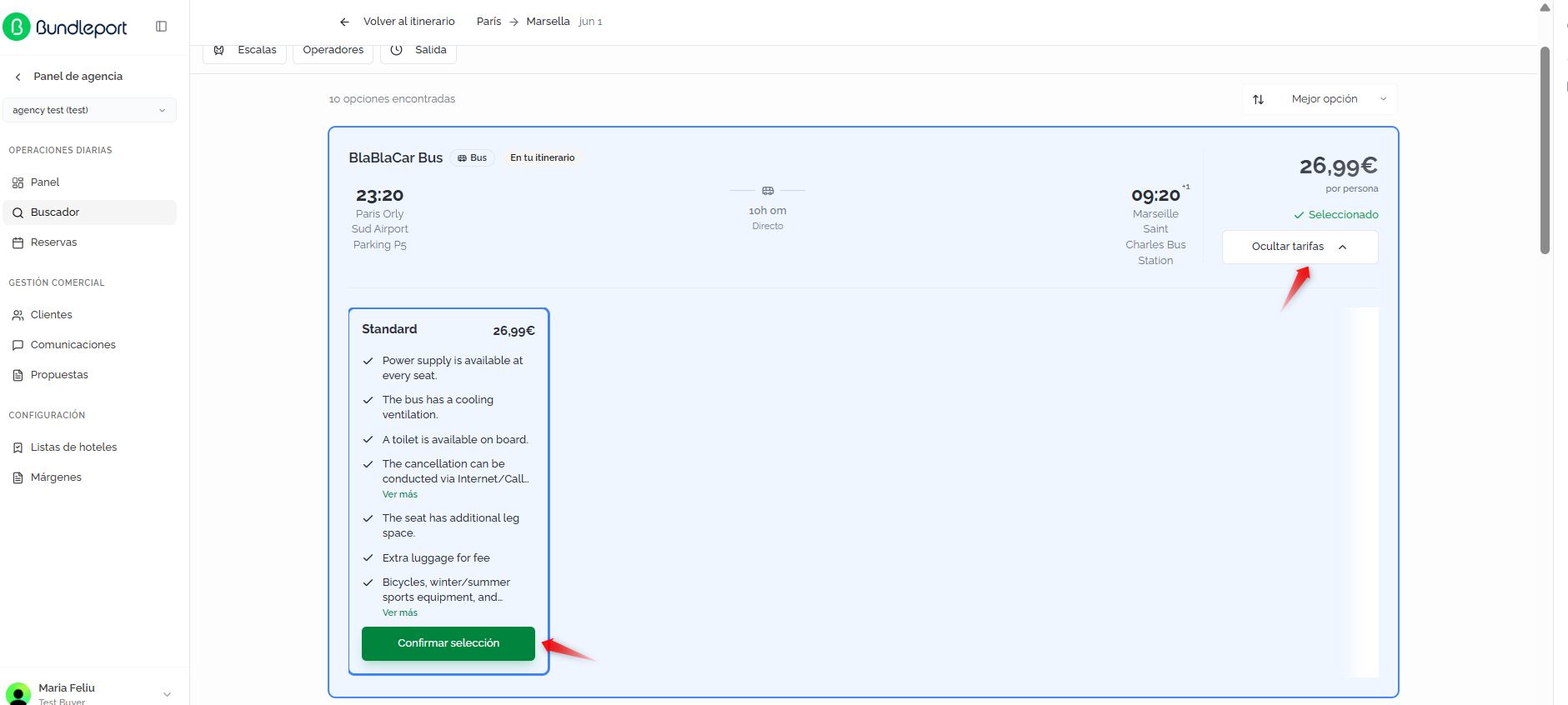
Task: Click Panel de agencia back link
Action: 78,77
